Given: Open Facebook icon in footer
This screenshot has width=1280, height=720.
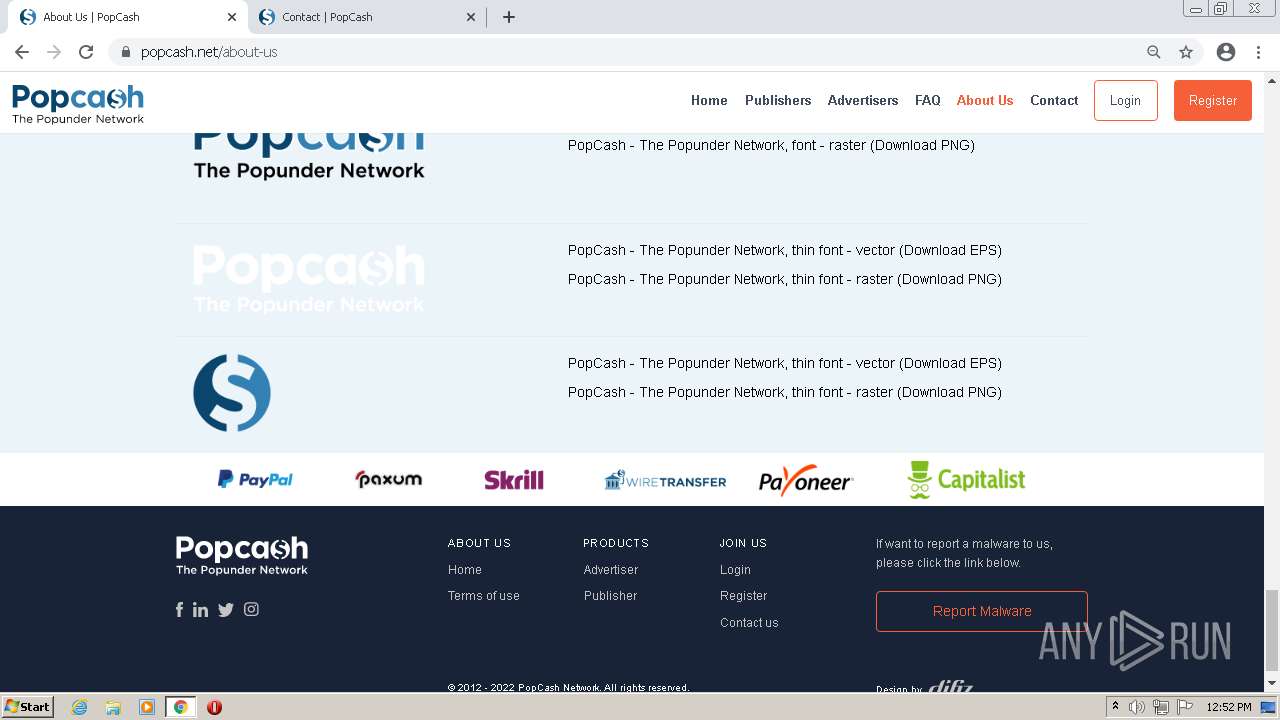Looking at the screenshot, I should click(180, 609).
